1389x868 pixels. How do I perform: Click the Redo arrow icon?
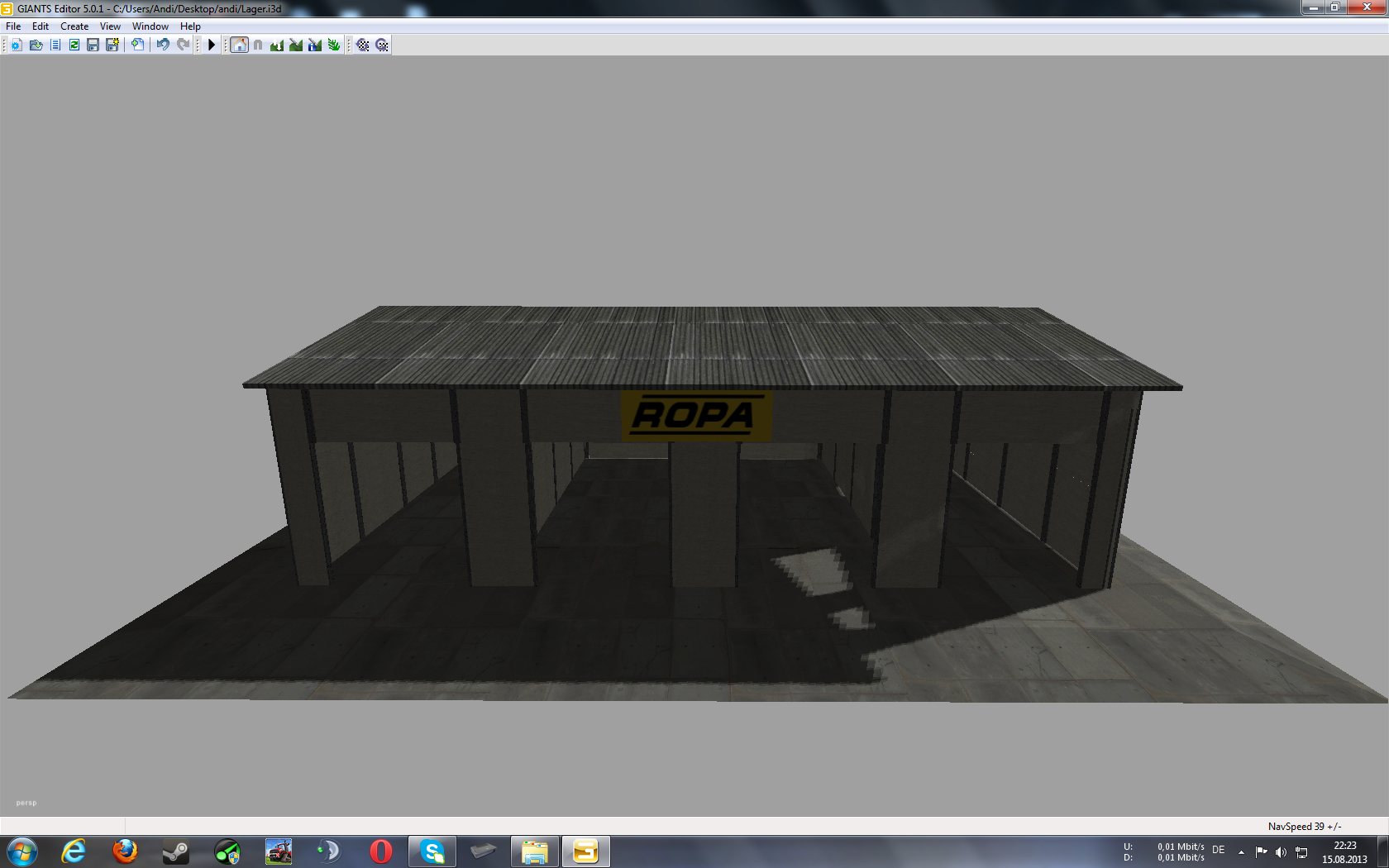(183, 45)
